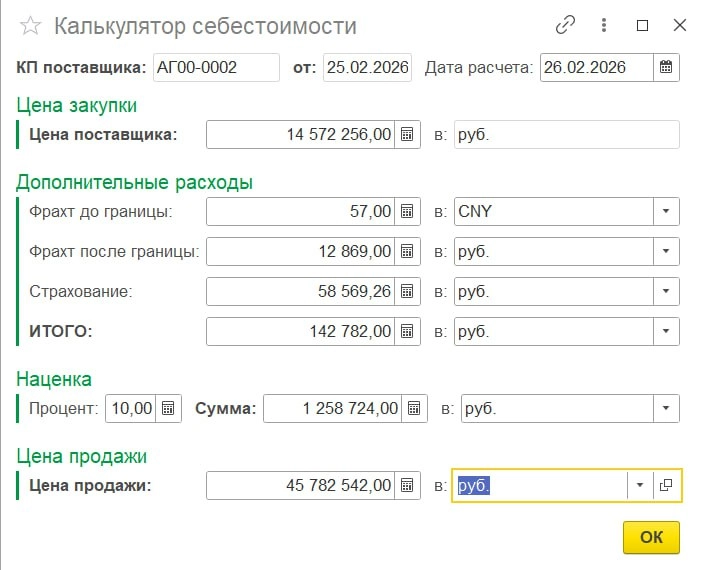The image size is (705, 570).
Task: Open the three-dot more actions menu
Action: coord(604,25)
